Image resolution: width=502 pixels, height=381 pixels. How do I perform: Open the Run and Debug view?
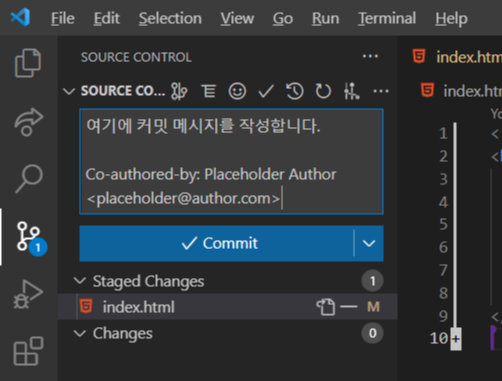coord(28,294)
